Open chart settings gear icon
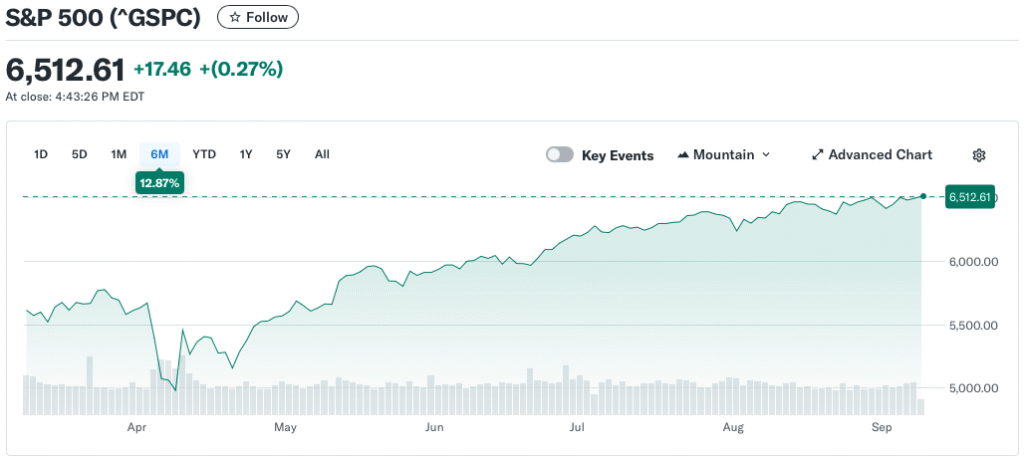 979,155
